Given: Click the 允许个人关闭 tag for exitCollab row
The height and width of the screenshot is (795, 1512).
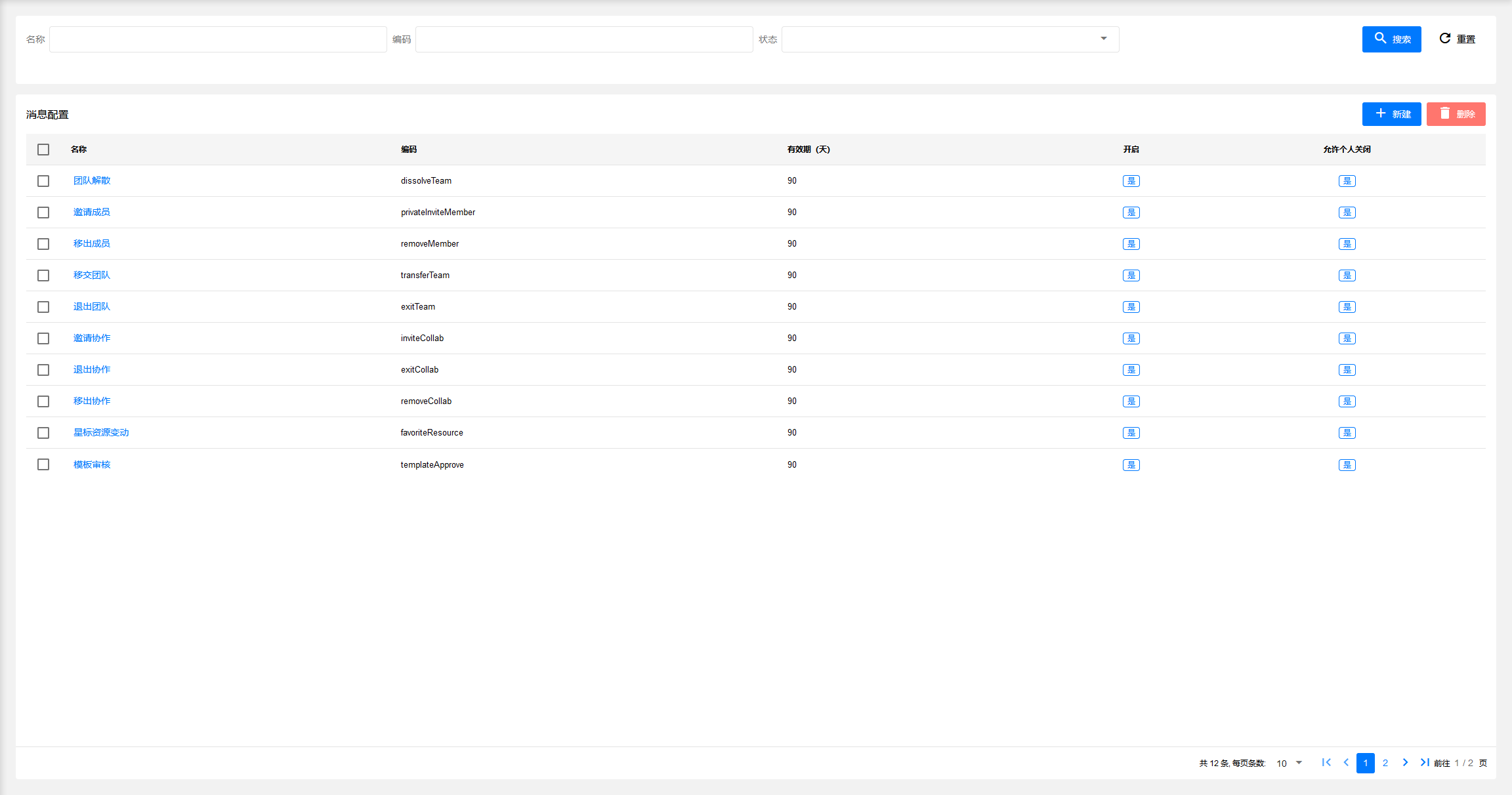Looking at the screenshot, I should coord(1347,370).
